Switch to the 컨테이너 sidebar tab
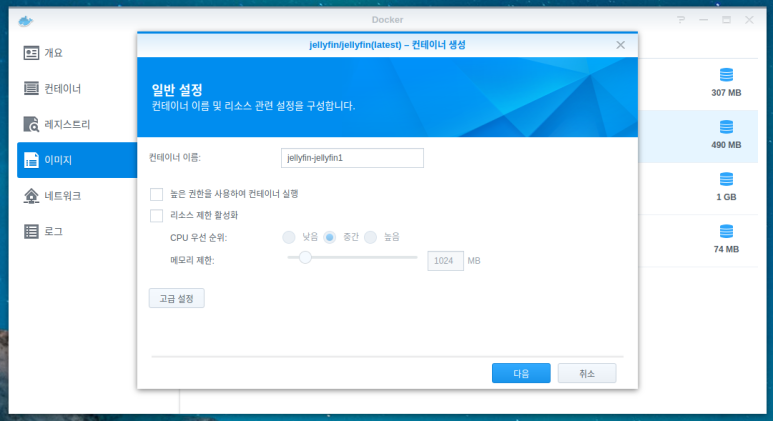 (x=76, y=88)
